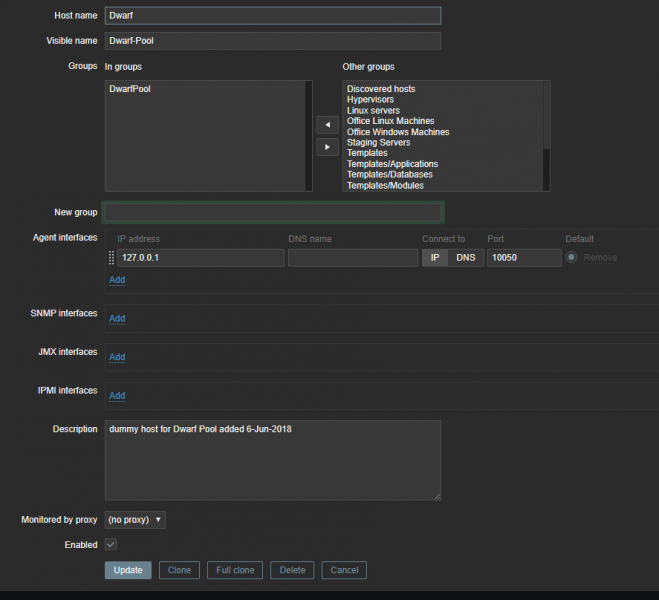This screenshot has height=600, width=659.
Task: Grab the drag handle beside the agent IP address
Action: 111,258
